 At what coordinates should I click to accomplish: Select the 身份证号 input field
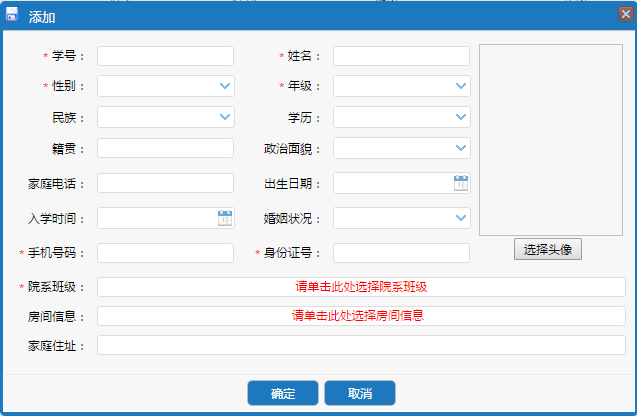(x=401, y=253)
